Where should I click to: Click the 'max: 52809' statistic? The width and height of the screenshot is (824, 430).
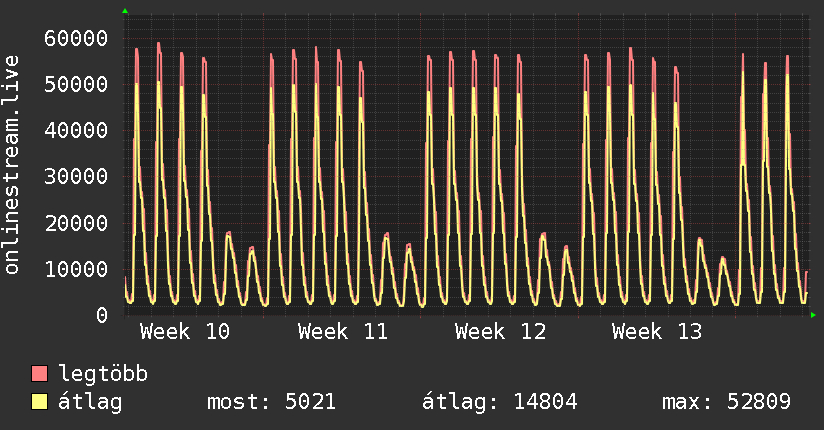tap(726, 403)
